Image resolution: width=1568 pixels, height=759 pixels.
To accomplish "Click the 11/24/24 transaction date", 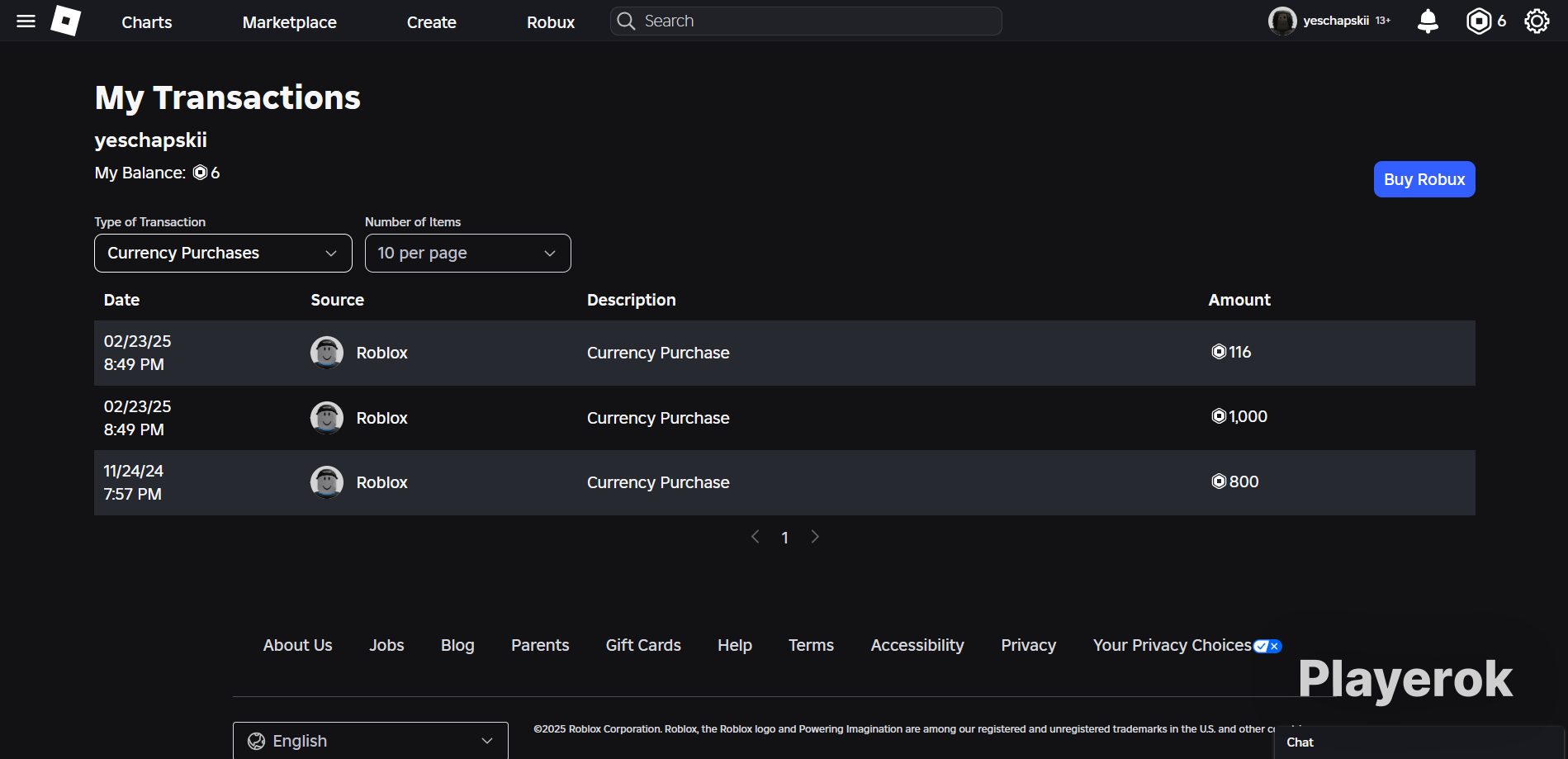I will coord(134,471).
